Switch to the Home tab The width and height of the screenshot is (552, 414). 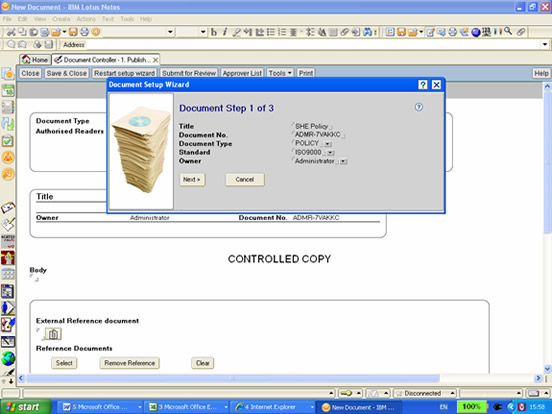35,60
